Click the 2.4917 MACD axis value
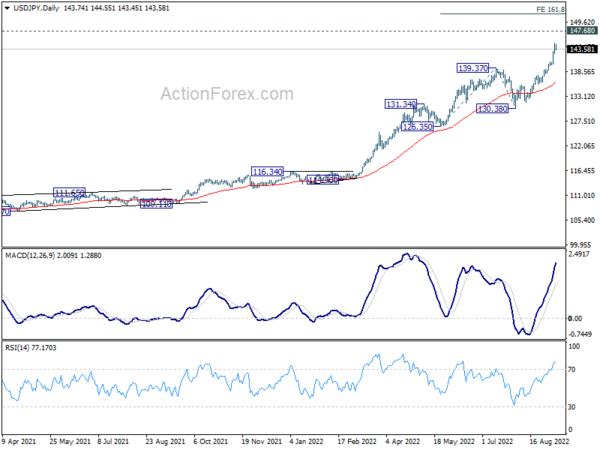The height and width of the screenshot is (450, 600). [579, 254]
